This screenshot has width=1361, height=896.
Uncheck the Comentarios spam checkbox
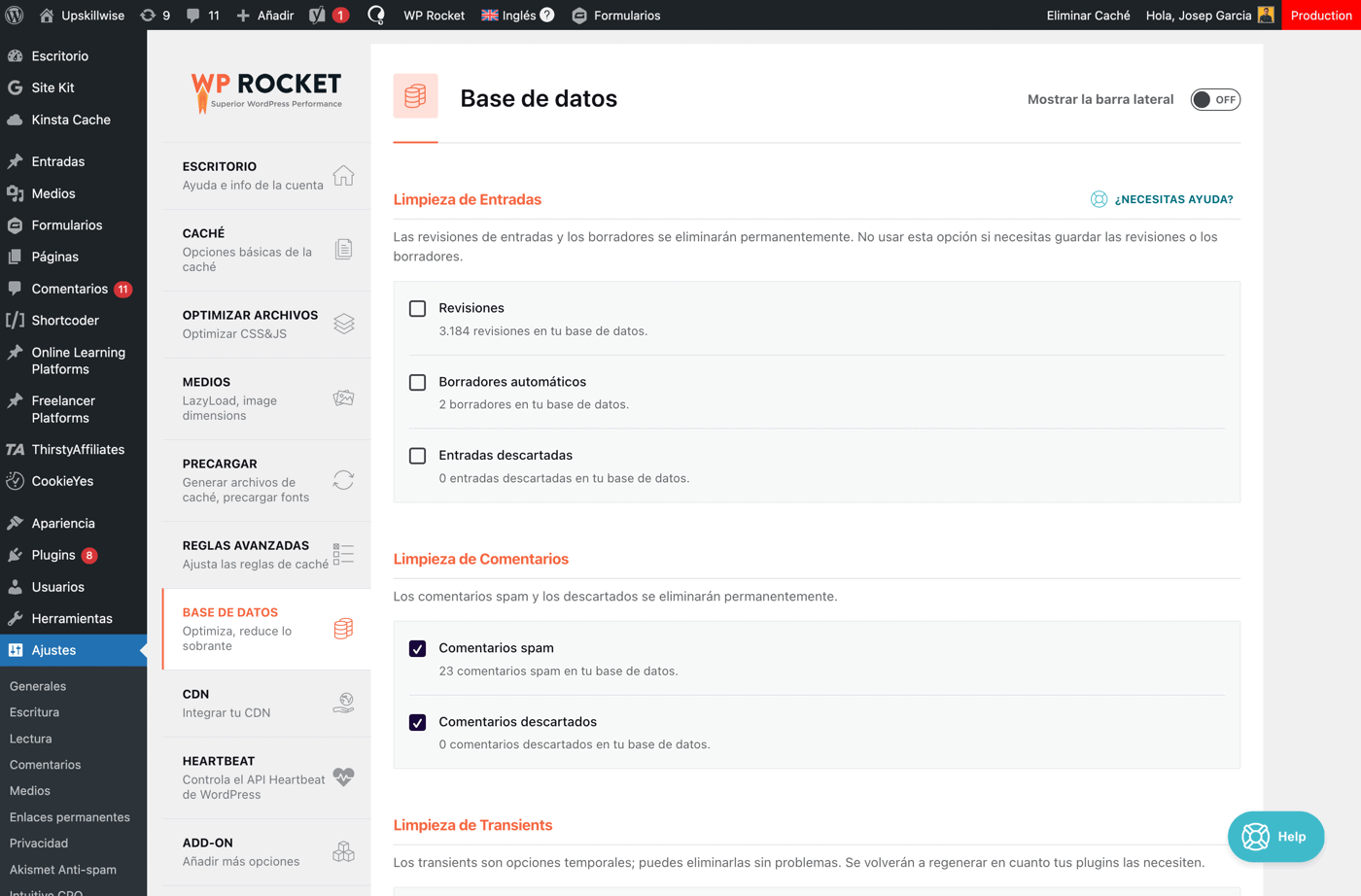coord(417,648)
